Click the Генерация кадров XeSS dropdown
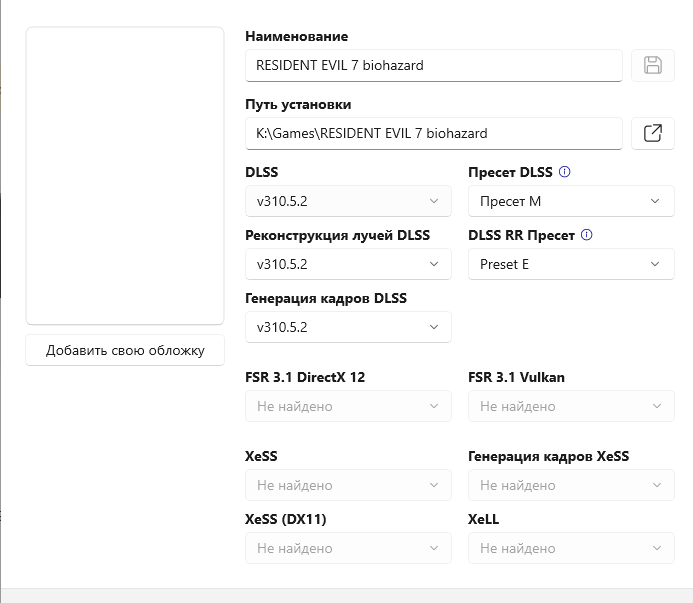 tap(570, 485)
